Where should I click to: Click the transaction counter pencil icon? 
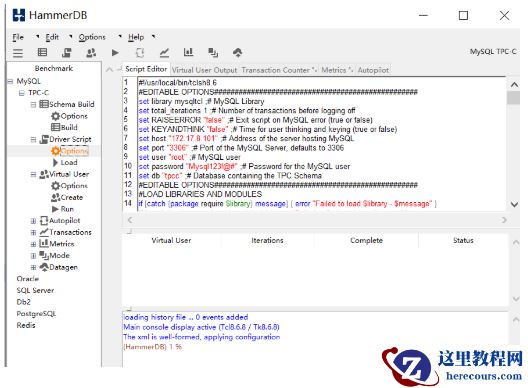[x=164, y=53]
